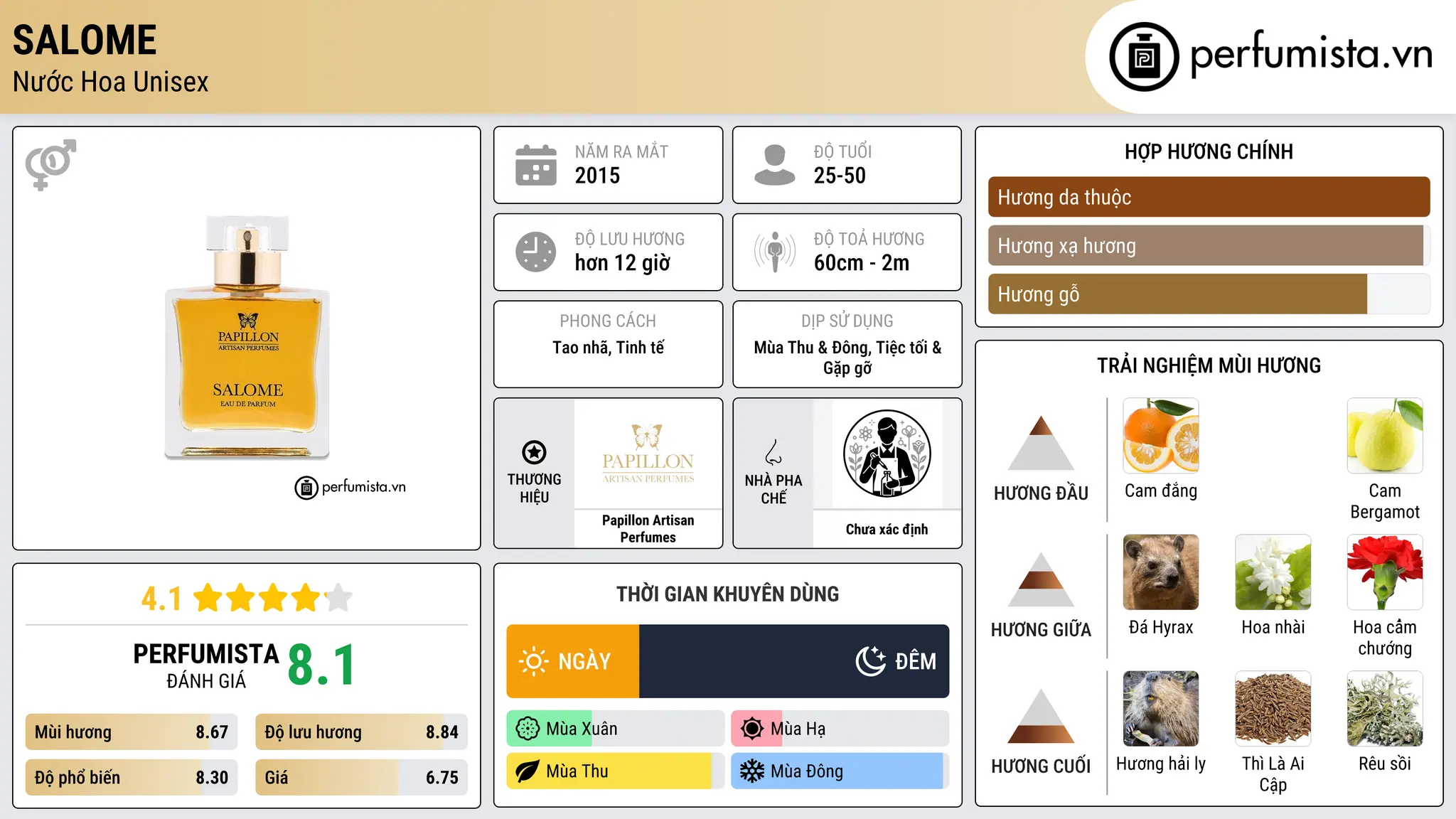Click the style text Tao nhã, Tinh tế
This screenshot has width=1456, height=819.
coord(609,348)
